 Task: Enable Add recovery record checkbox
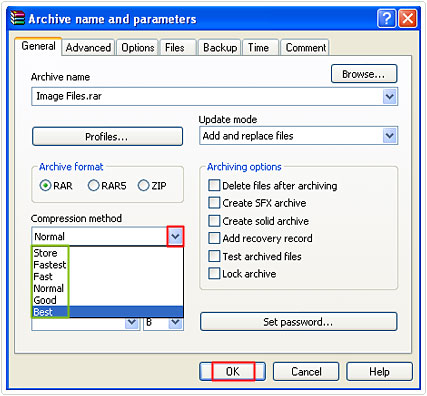(214, 238)
